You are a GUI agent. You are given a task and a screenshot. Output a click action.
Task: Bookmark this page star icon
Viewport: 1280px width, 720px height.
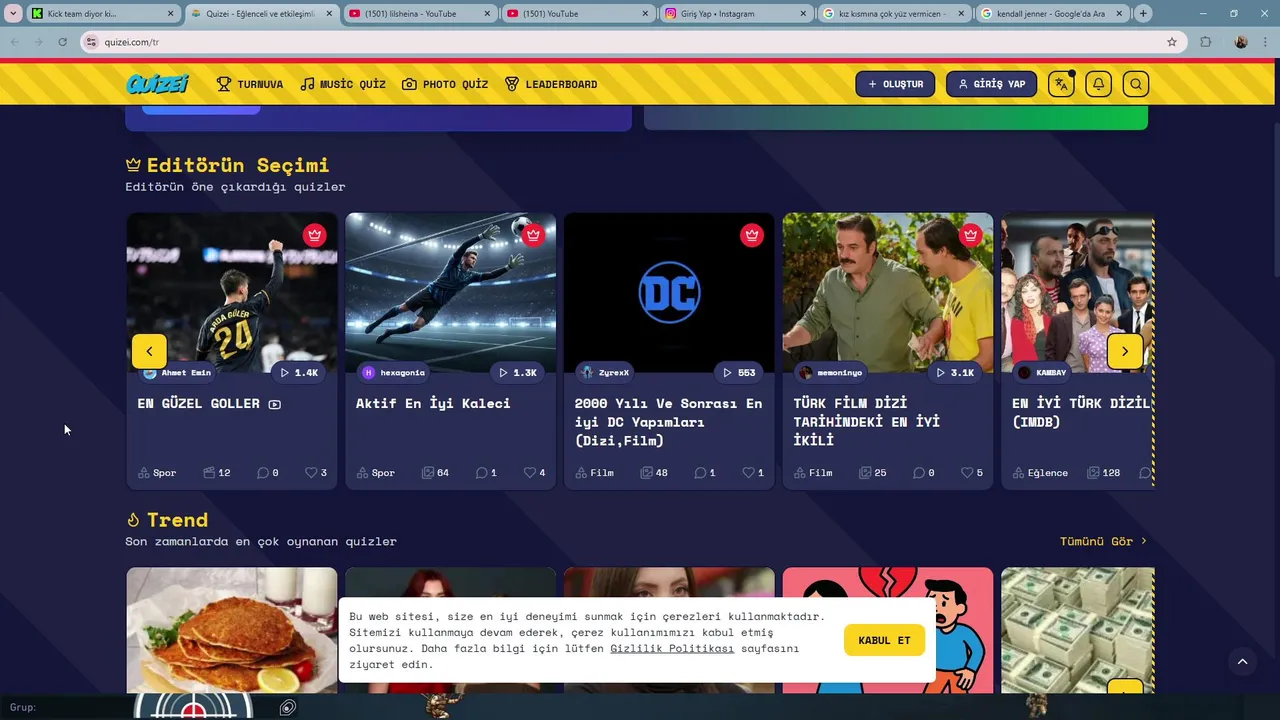(1172, 42)
